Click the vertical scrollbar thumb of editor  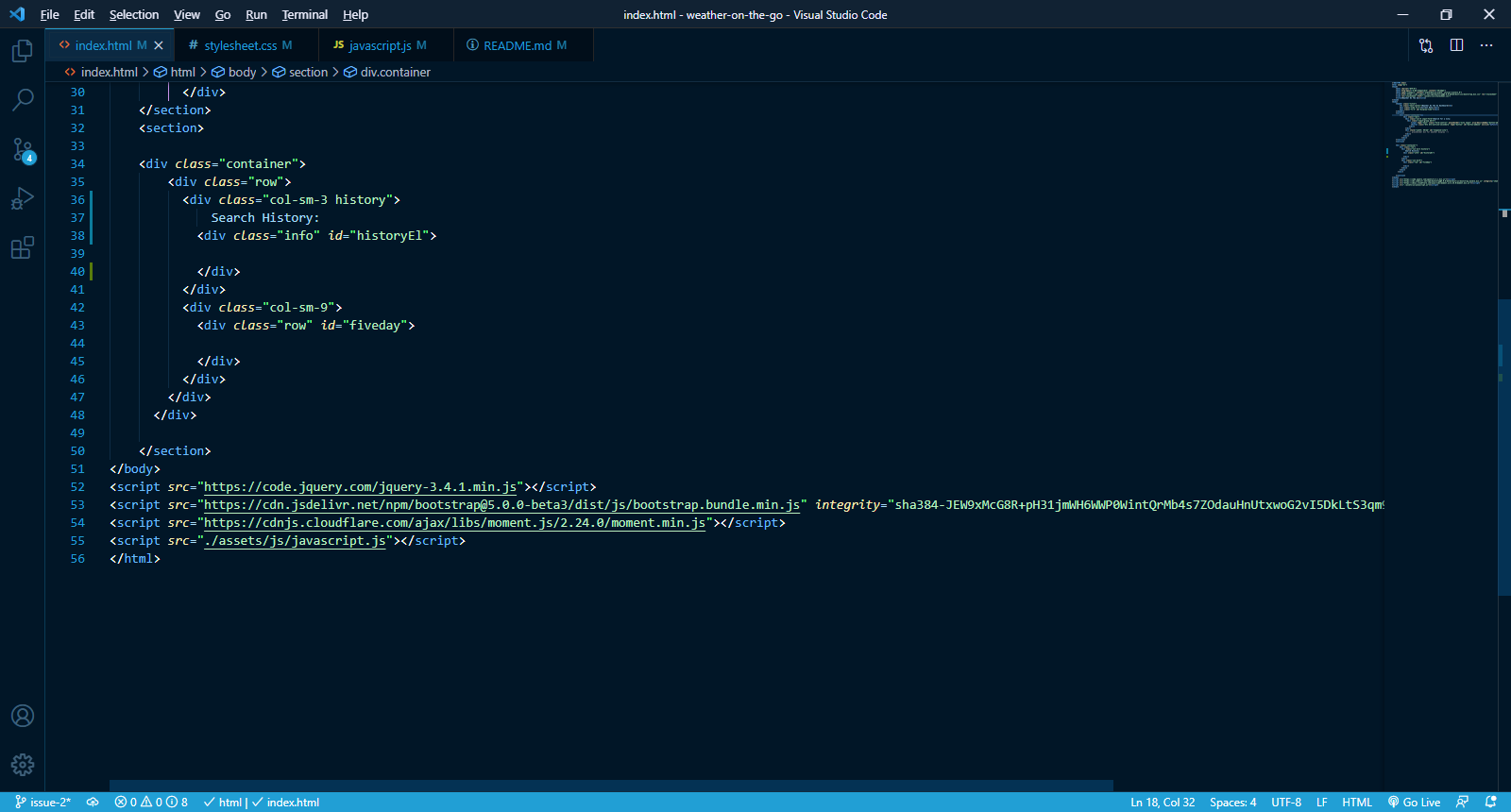coord(1504,447)
